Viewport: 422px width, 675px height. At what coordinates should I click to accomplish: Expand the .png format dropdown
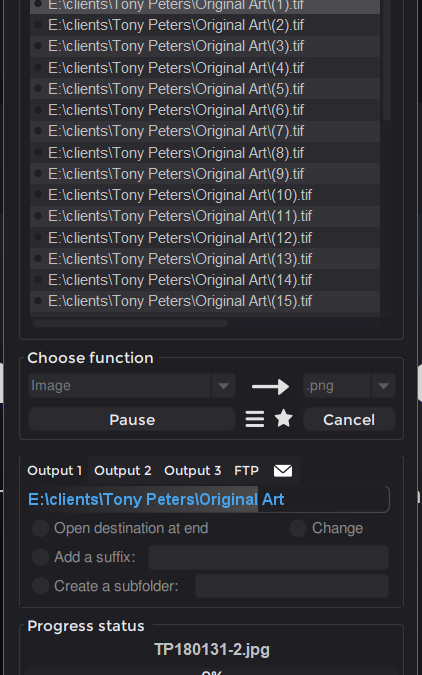383,386
